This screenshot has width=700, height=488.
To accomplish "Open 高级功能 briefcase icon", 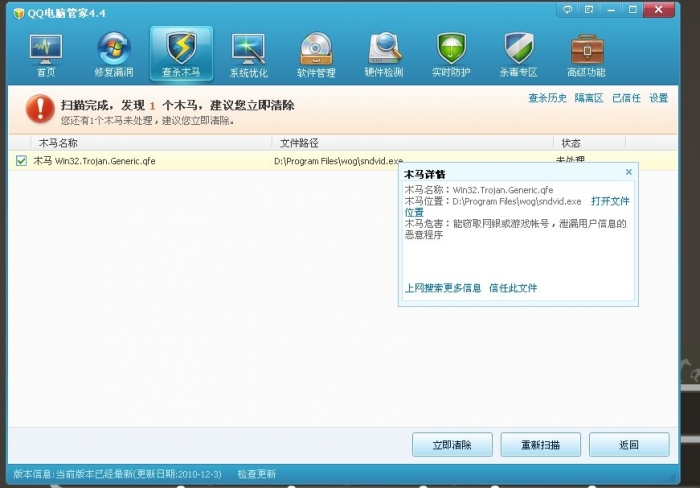I will [587, 54].
